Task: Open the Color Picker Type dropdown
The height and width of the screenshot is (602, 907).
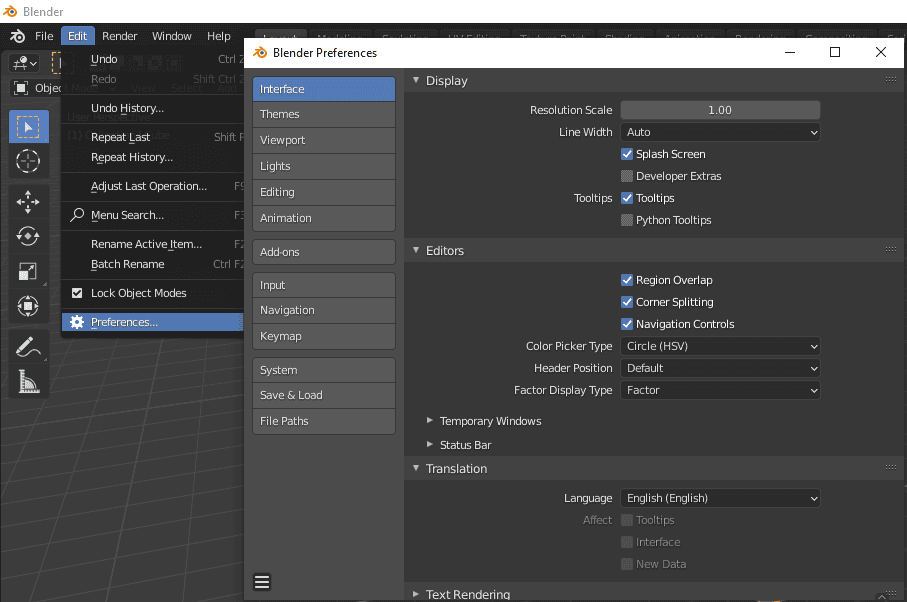Action: [x=720, y=346]
